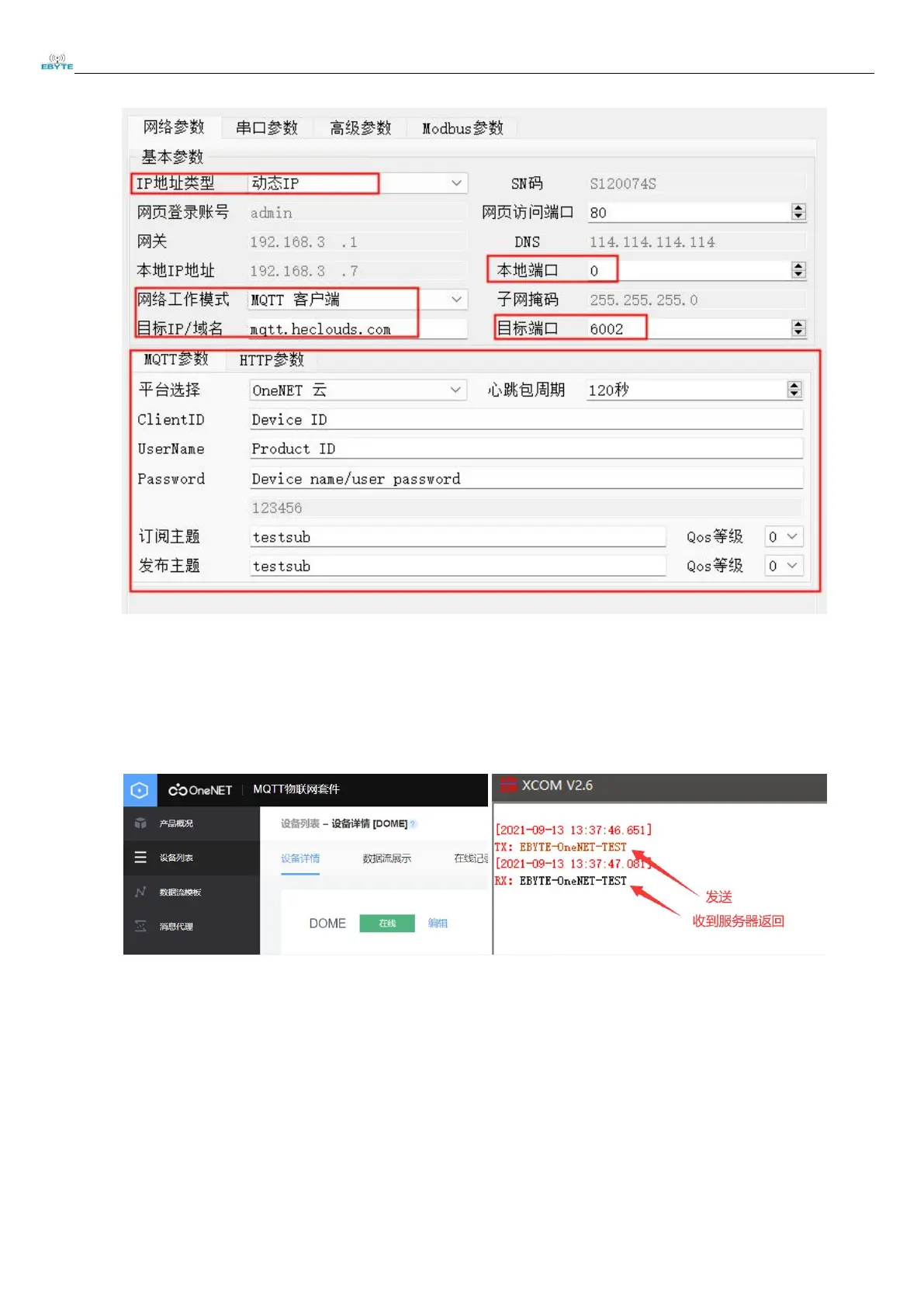Screen dimensions: 924x1307
Task: Select the HTTP参数 sub-tab
Action: pos(272,360)
